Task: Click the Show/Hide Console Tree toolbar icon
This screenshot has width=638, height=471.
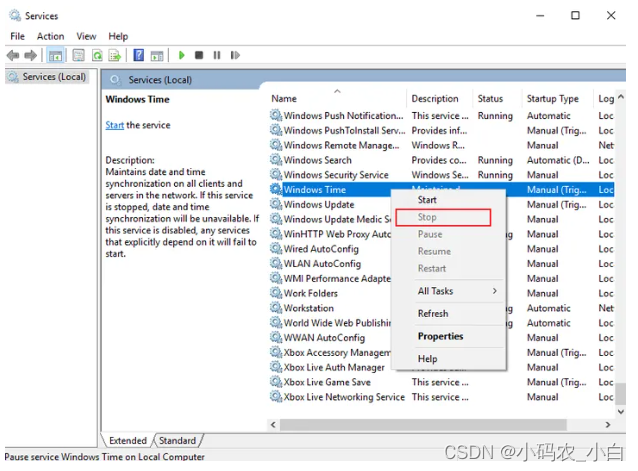Action: tap(56, 55)
